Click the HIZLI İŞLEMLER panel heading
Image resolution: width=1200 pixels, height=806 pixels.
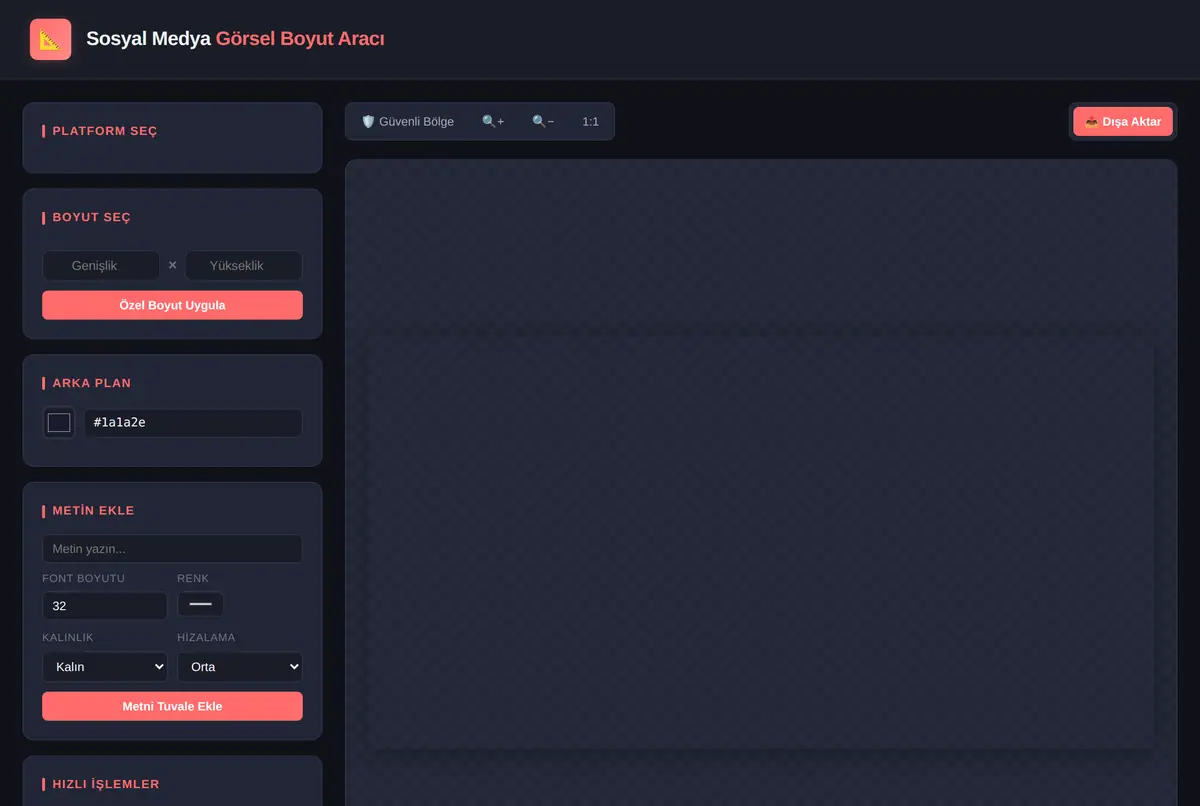click(106, 784)
